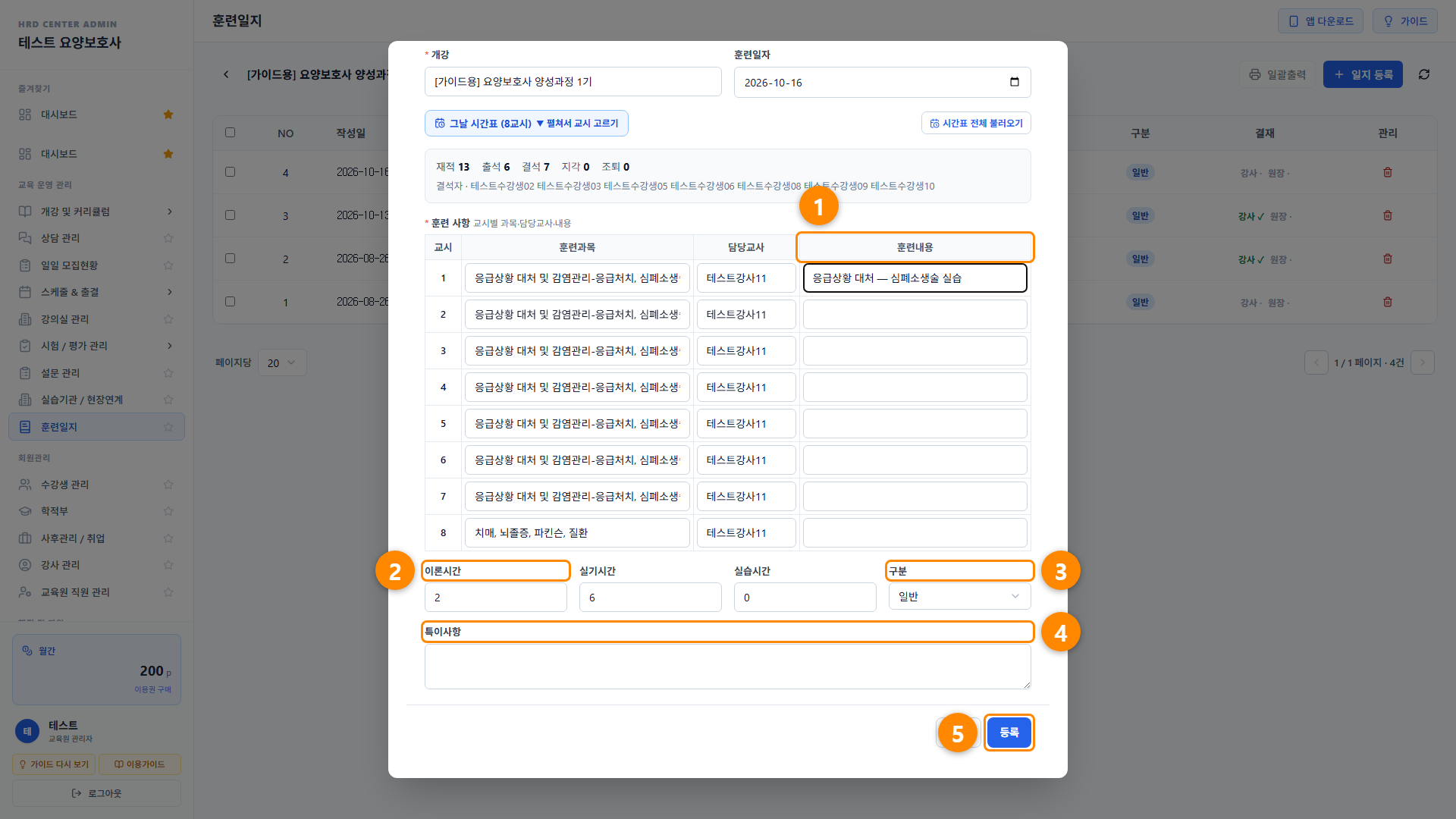The height and width of the screenshot is (819, 1456).
Task: Toggle the favorite star for 설문 관리
Action: click(168, 373)
